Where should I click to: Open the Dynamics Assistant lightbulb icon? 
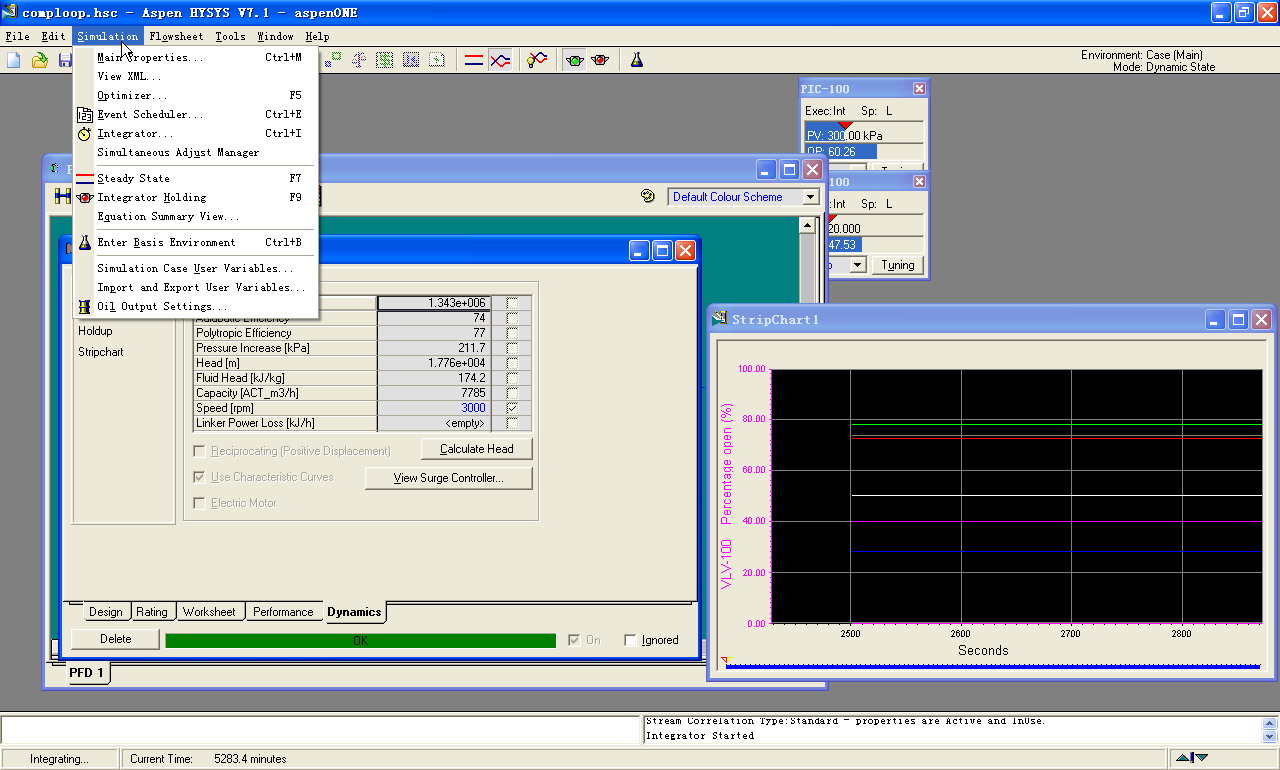coord(537,60)
